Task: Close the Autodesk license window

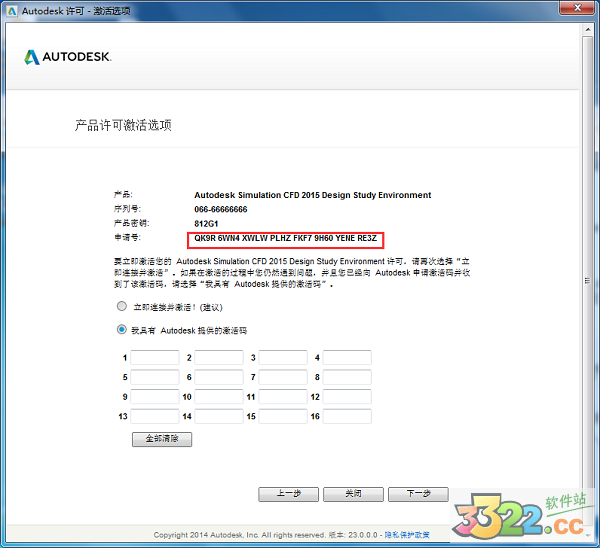Action: [x=578, y=8]
